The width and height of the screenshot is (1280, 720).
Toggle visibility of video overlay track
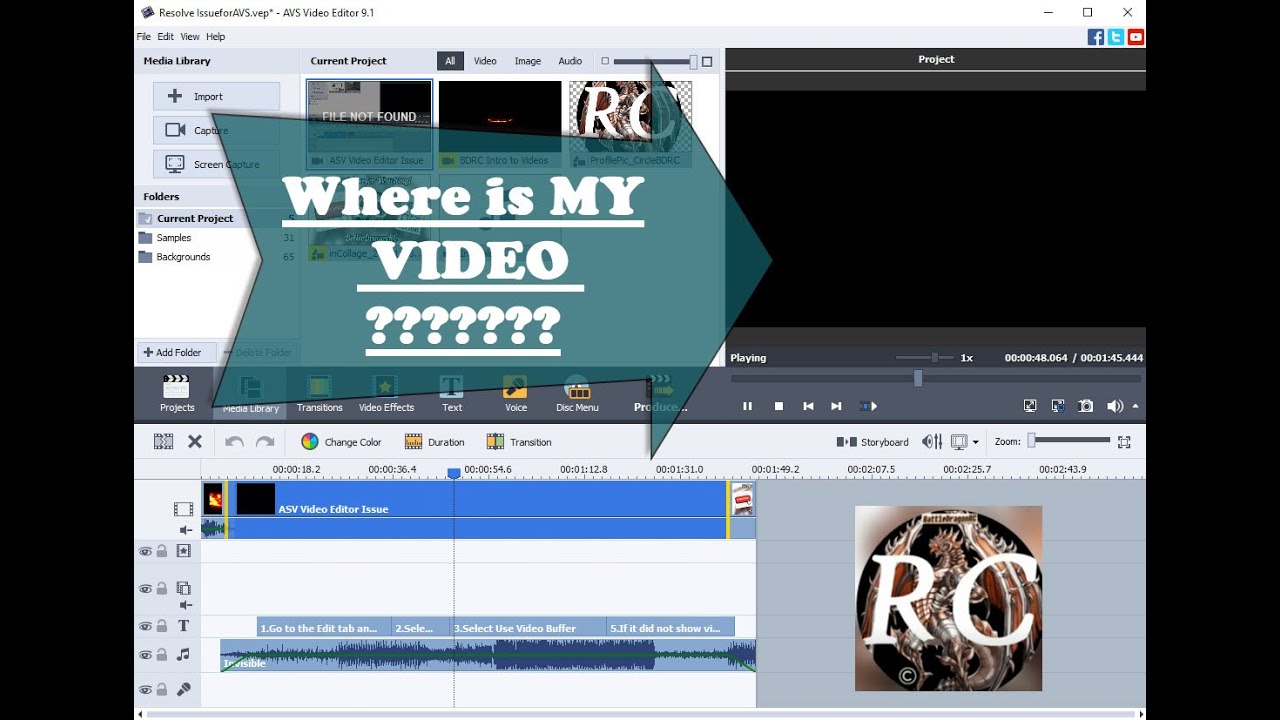coord(145,589)
